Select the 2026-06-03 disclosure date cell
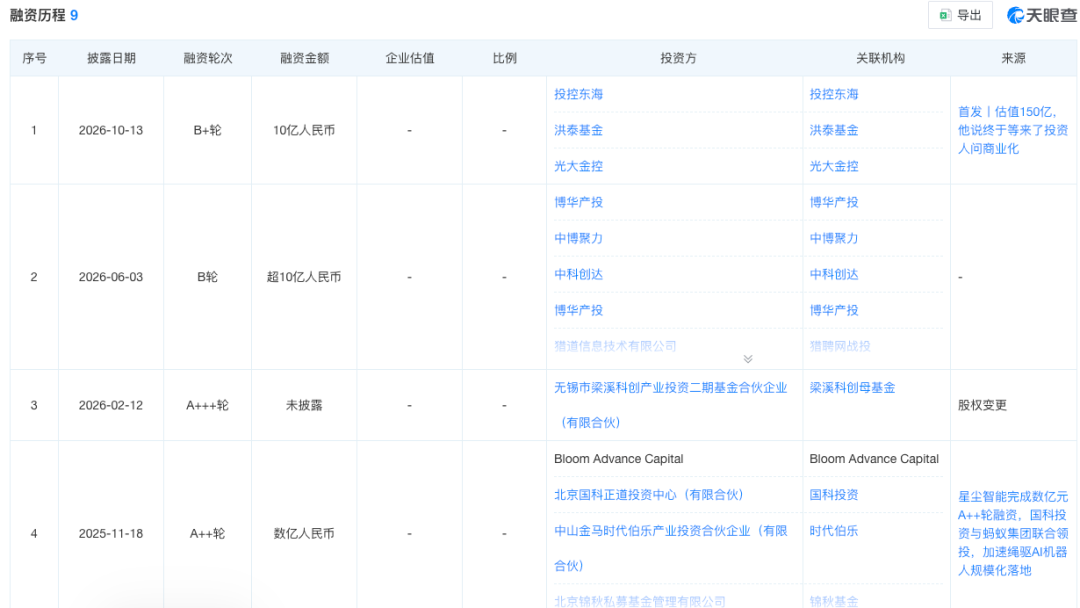This screenshot has width=1080, height=608. coord(111,277)
